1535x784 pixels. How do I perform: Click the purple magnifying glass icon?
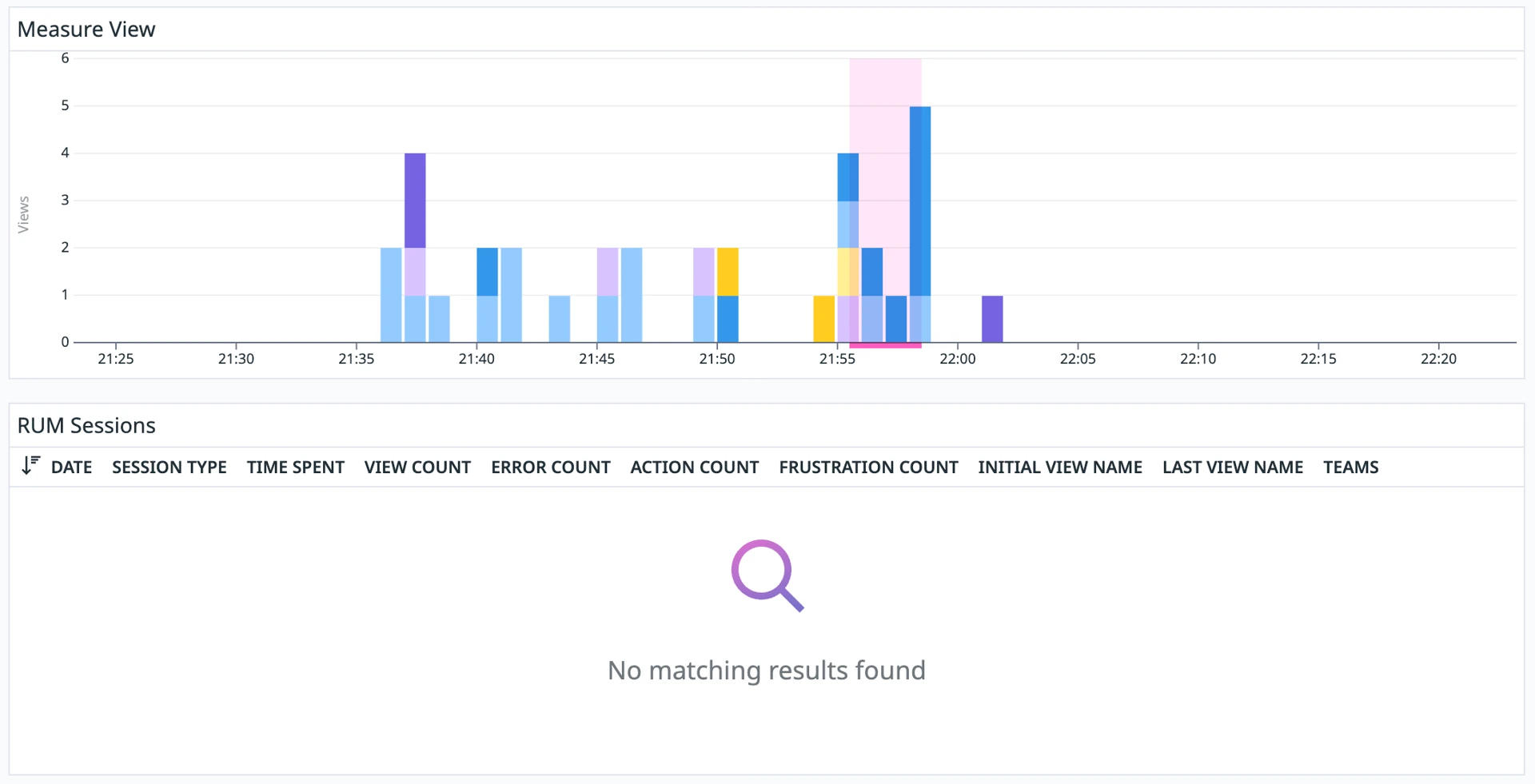[766, 575]
